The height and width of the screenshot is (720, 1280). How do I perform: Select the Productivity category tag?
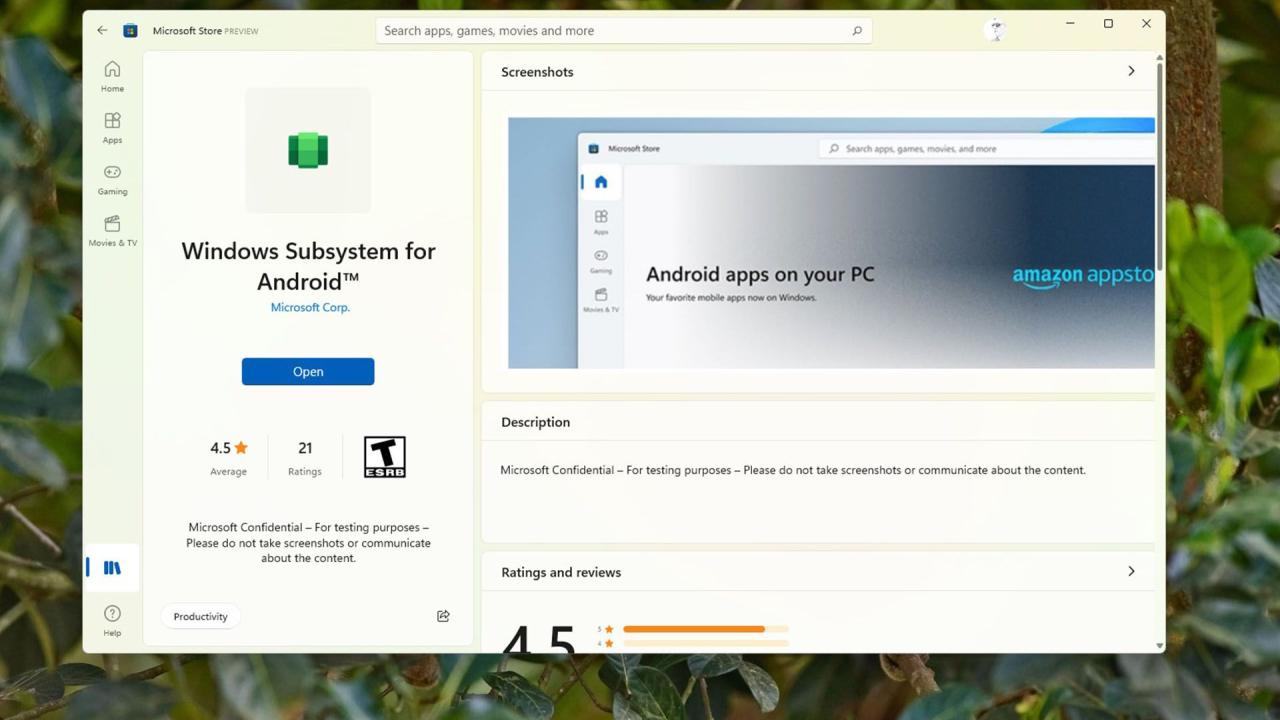(x=200, y=616)
